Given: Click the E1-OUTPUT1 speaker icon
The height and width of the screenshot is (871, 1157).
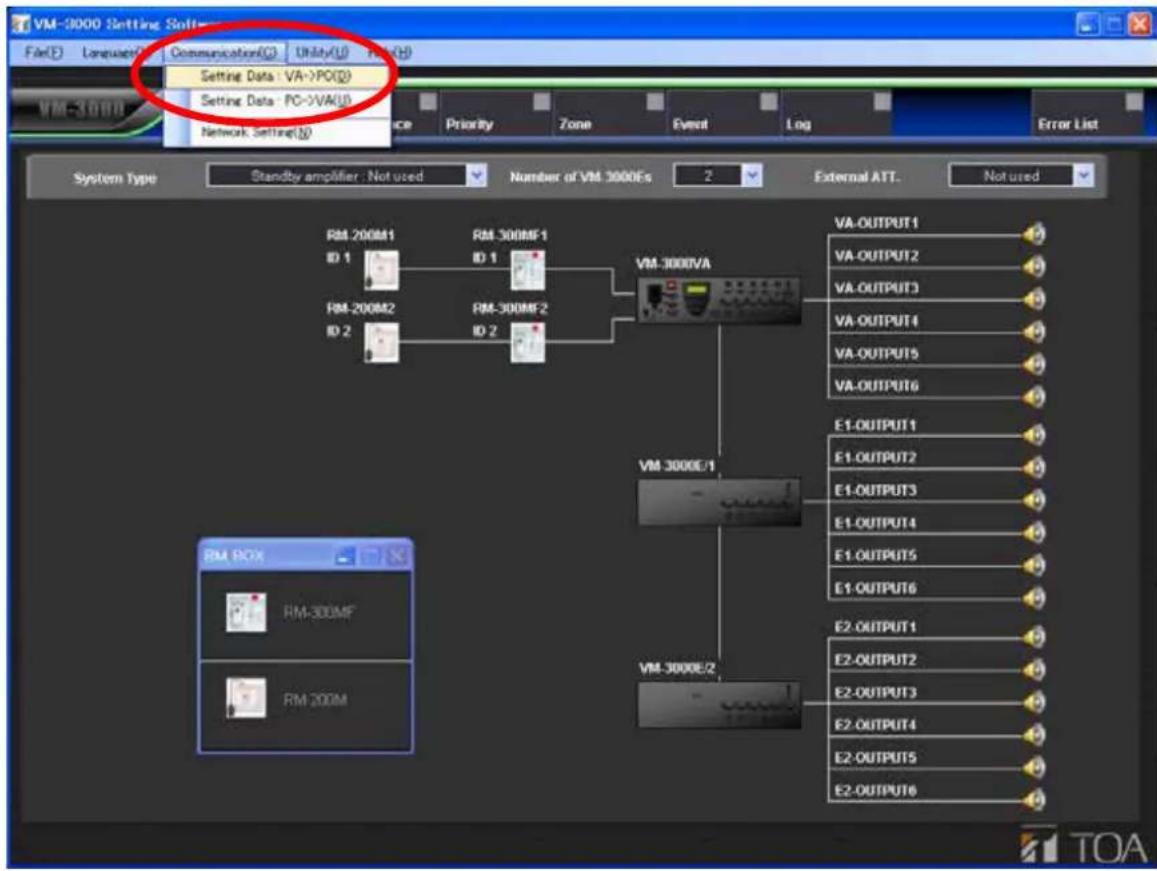Looking at the screenshot, I should [1035, 436].
